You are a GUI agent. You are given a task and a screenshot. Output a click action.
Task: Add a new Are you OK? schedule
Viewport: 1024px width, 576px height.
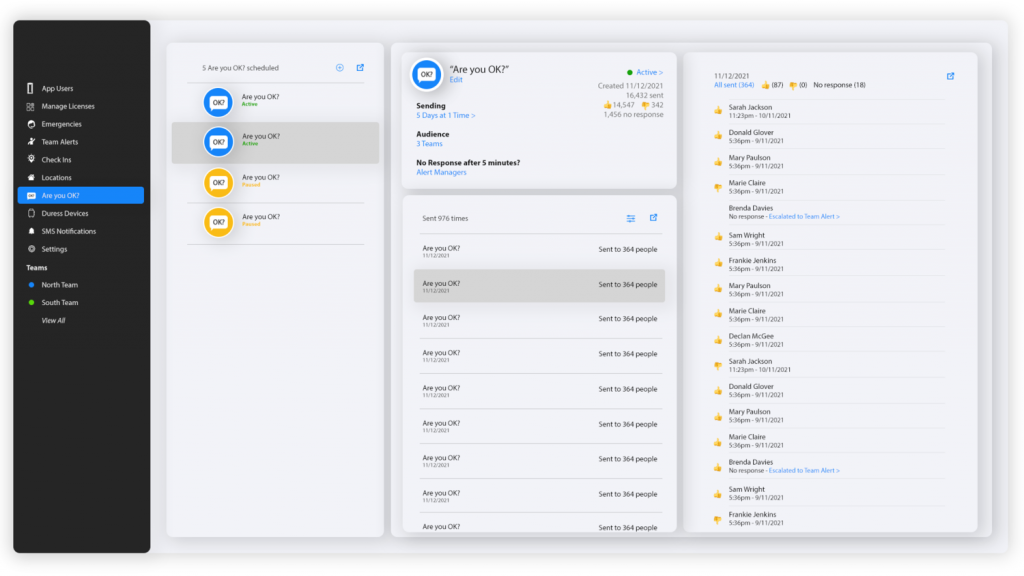[x=340, y=68]
